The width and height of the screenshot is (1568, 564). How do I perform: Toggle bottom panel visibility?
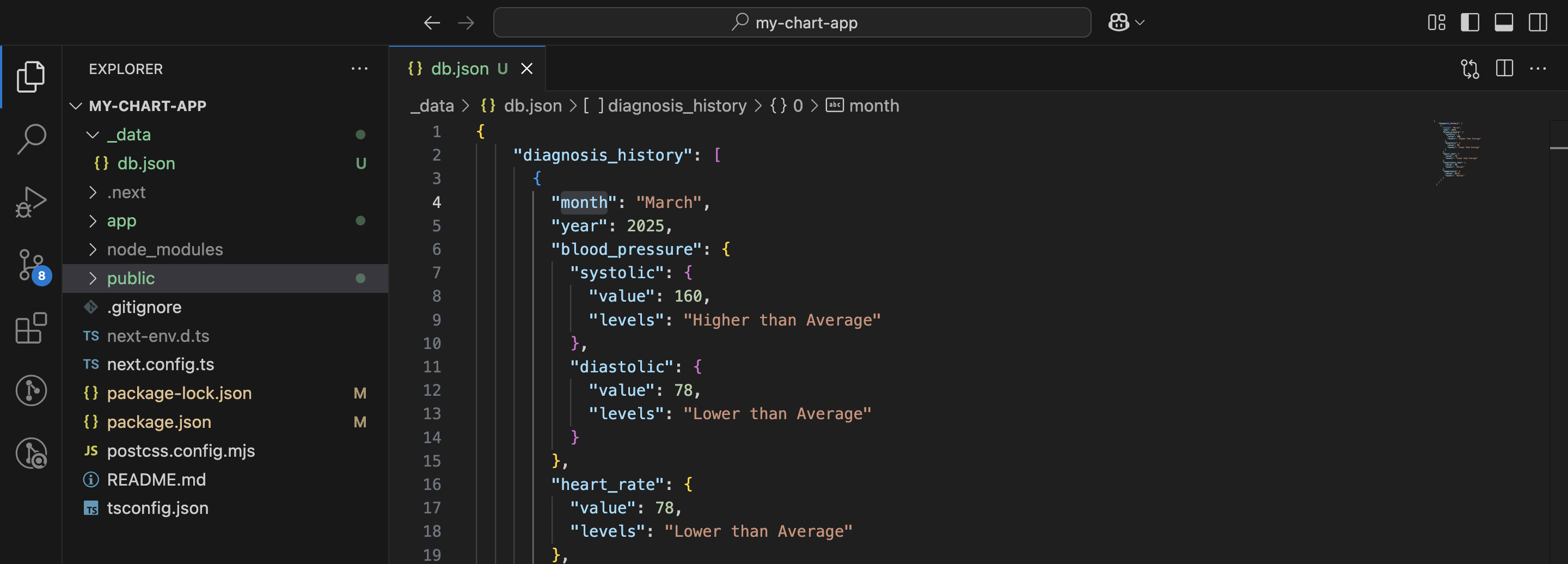coord(1504,22)
